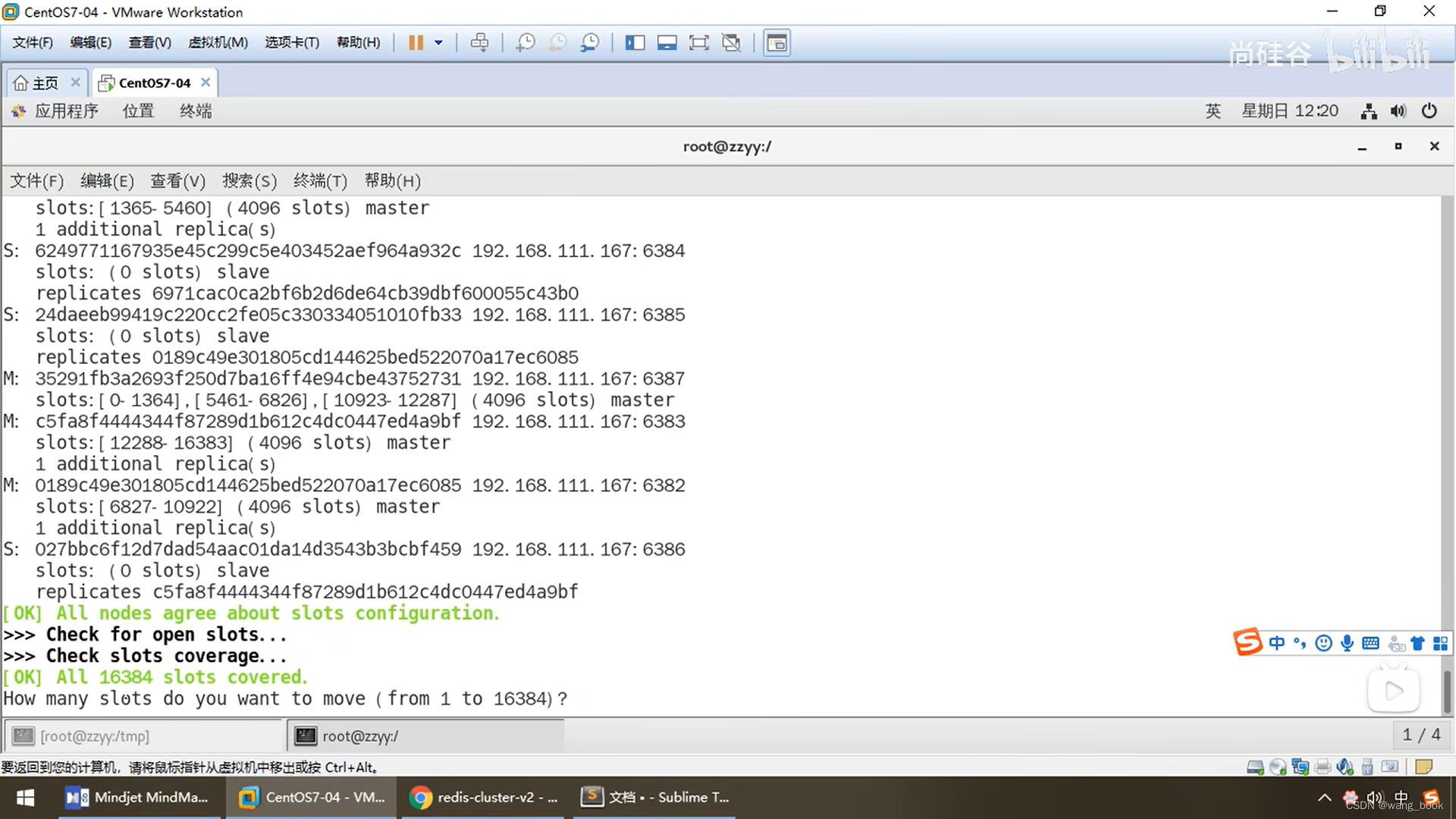Pause the virtual machine with the orange button
Image resolution: width=1456 pixels, height=819 pixels.
click(x=416, y=42)
